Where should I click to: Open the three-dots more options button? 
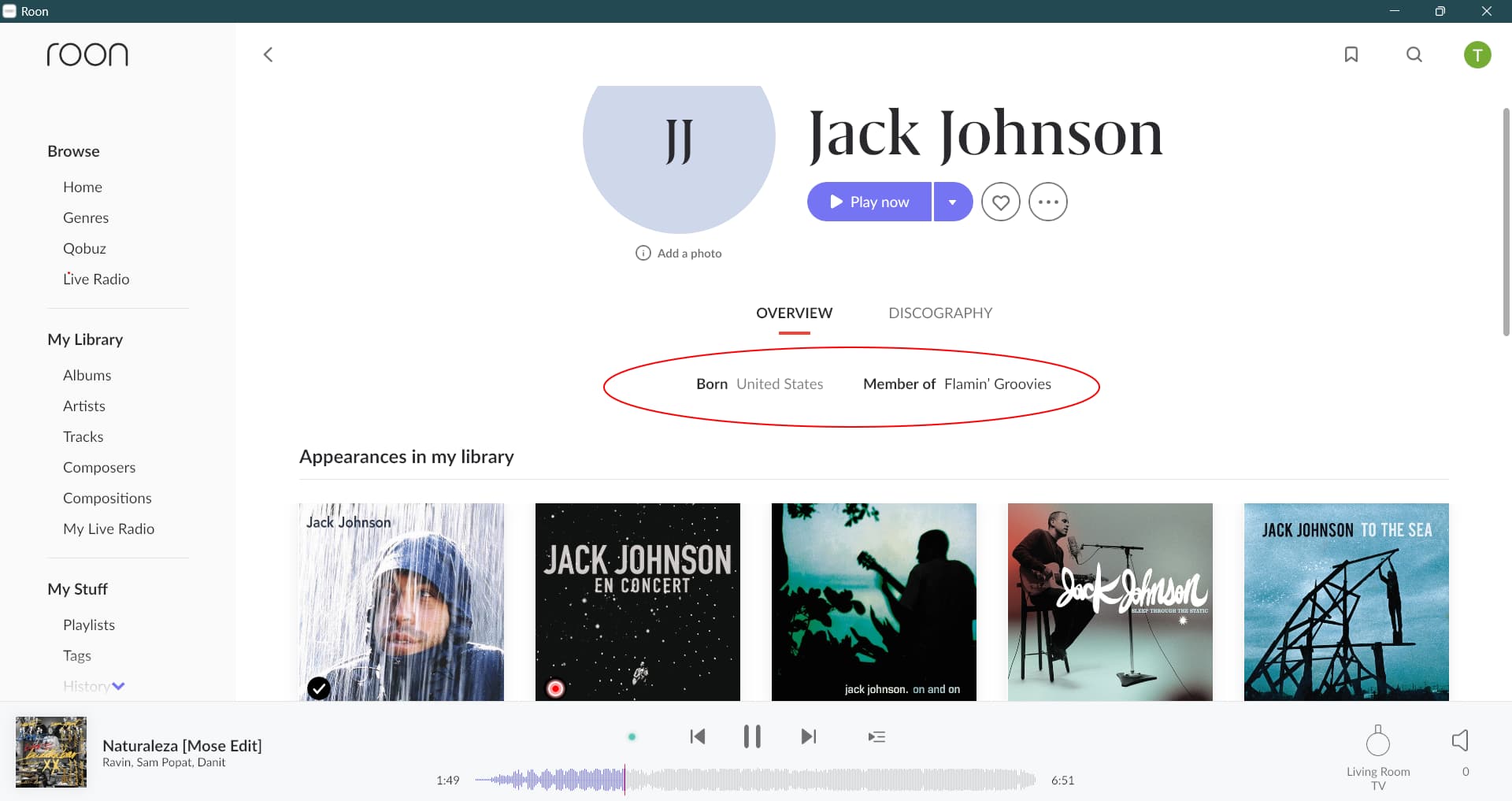click(x=1048, y=202)
